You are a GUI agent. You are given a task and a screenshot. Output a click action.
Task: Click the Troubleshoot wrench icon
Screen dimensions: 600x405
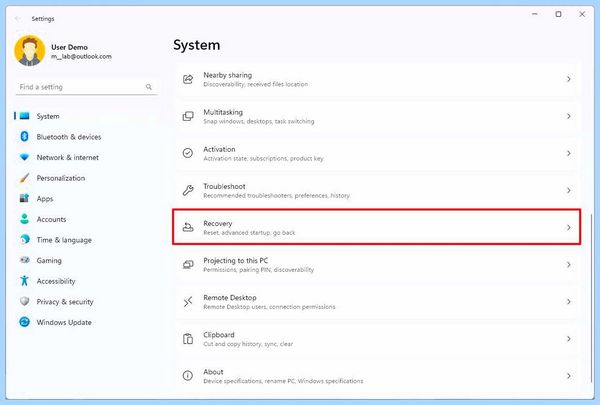coord(188,190)
